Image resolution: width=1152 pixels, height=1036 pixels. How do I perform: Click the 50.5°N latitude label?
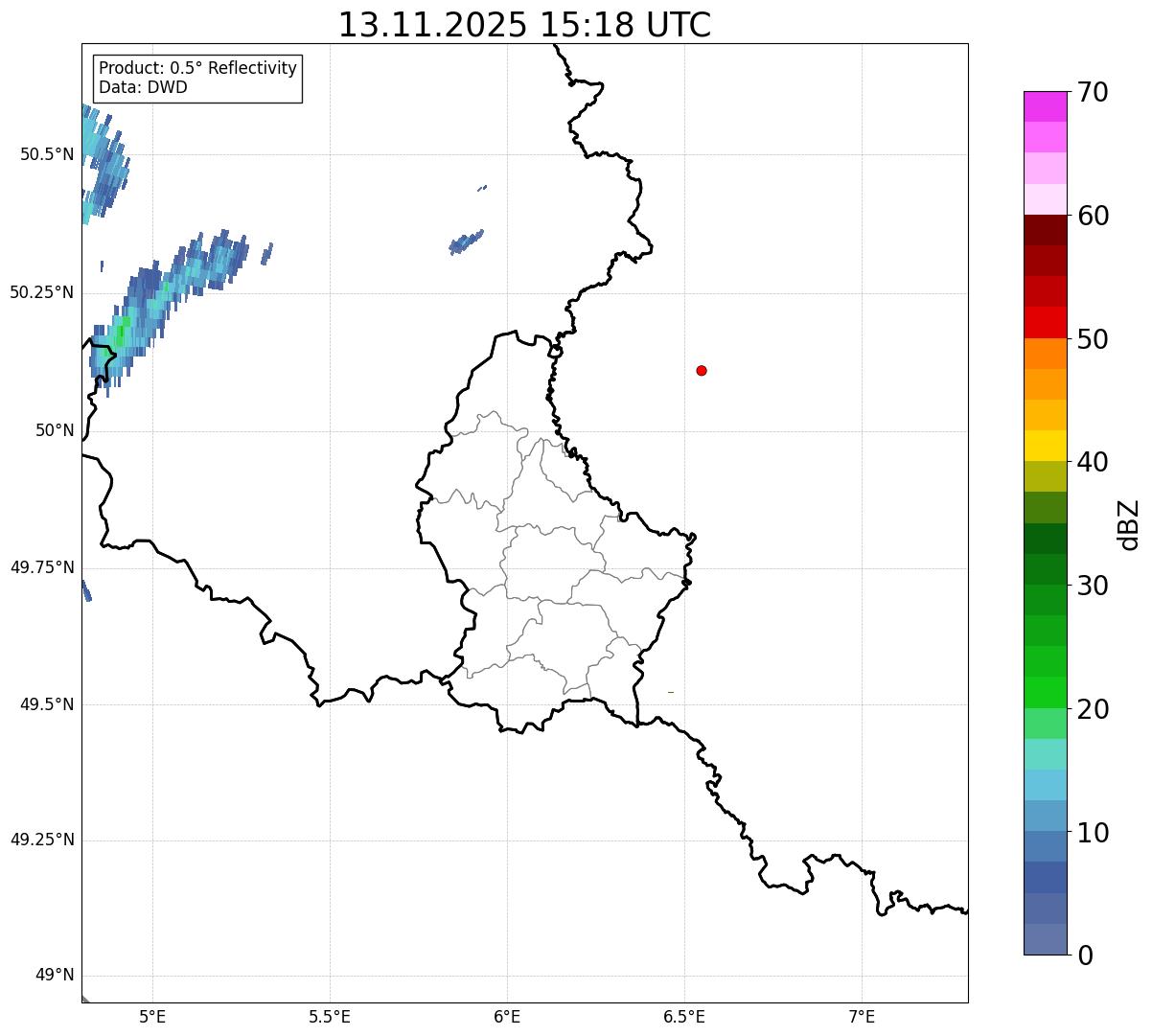coord(47,154)
